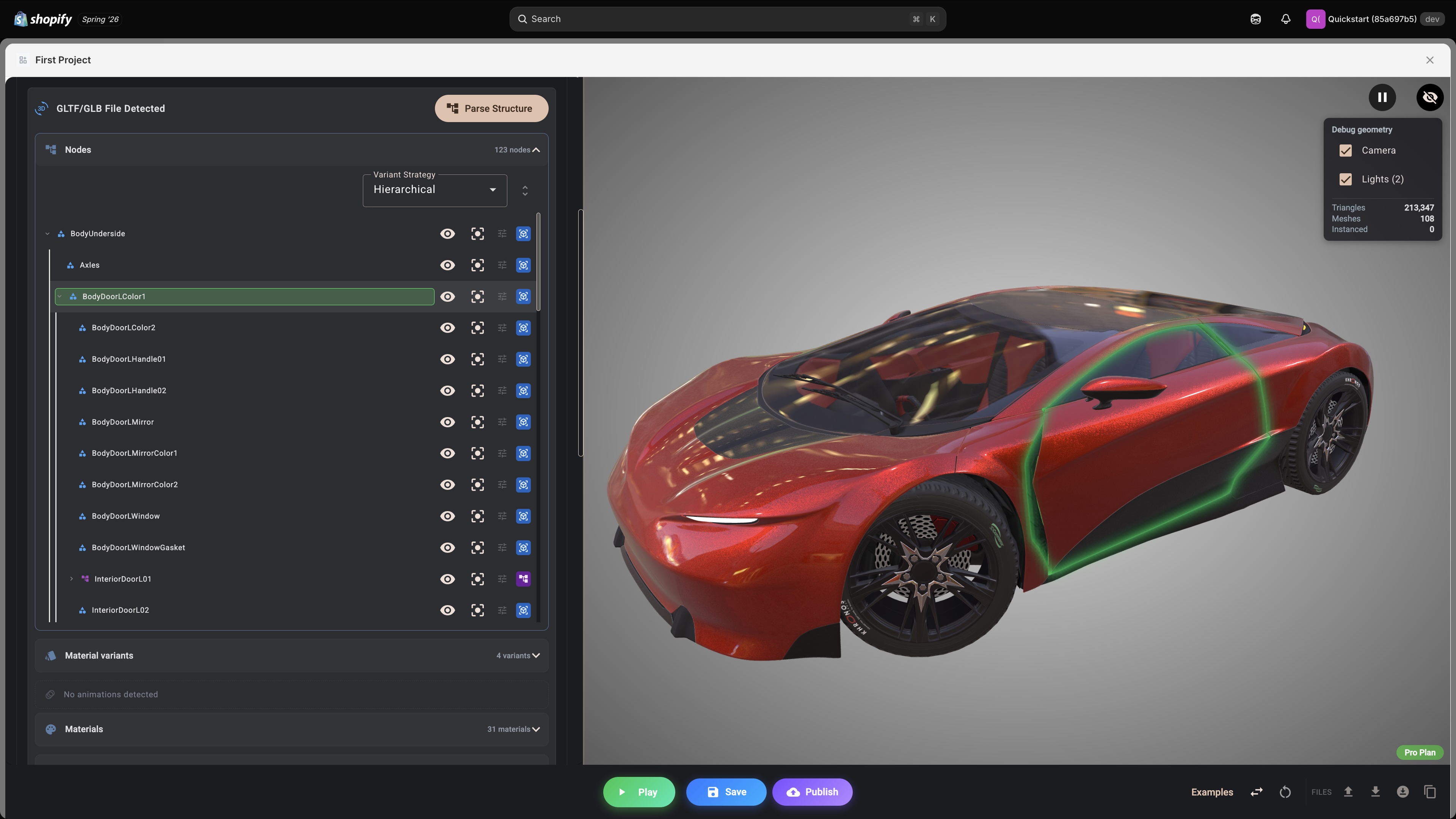Hide the BodyDoorLWindow node
The image size is (1456, 819).
(448, 516)
